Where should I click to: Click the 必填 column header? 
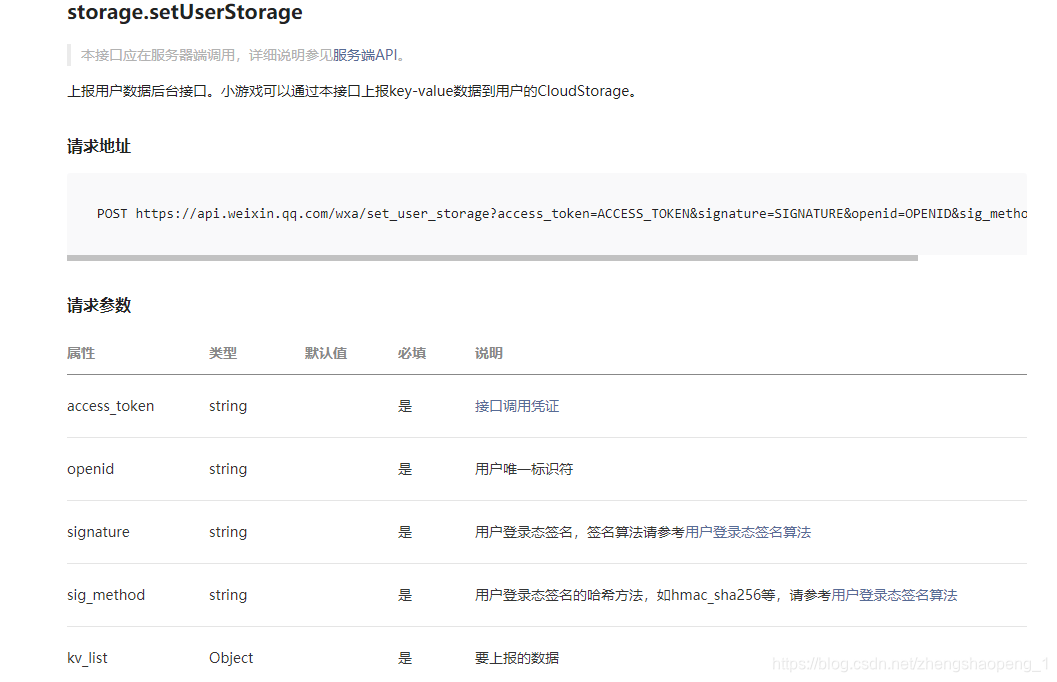click(411, 353)
